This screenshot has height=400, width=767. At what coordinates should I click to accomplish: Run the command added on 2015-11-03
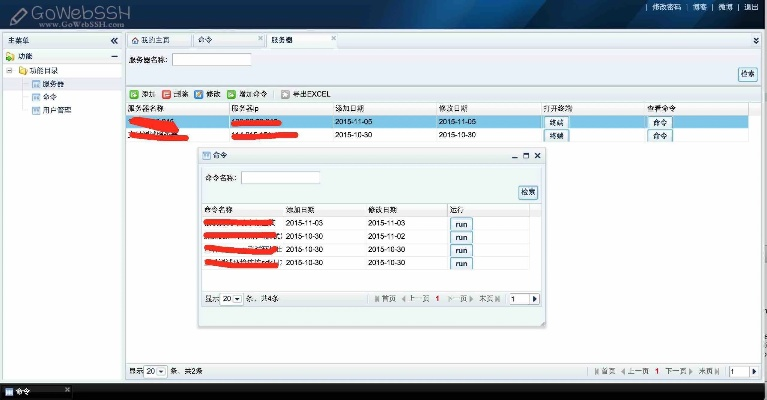coord(461,224)
